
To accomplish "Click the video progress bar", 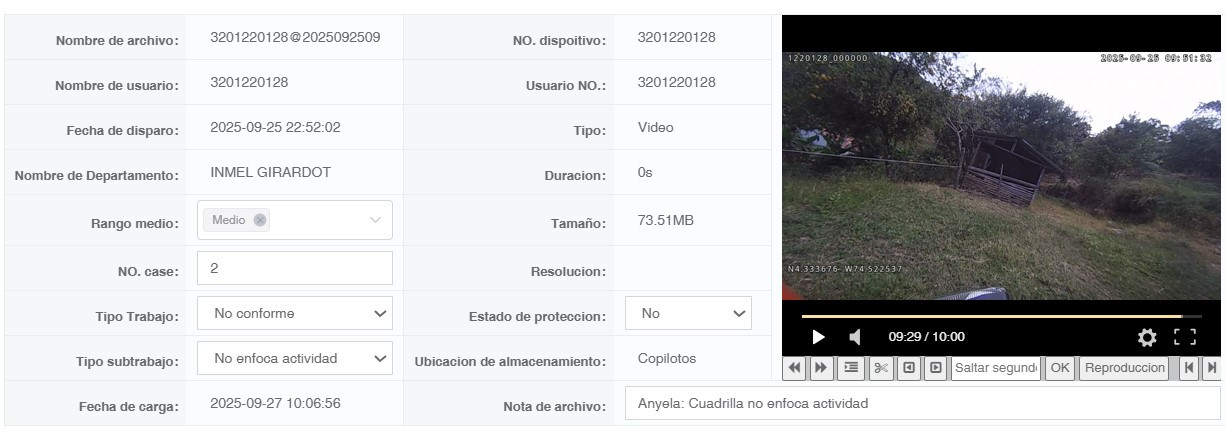I will tap(1001, 316).
